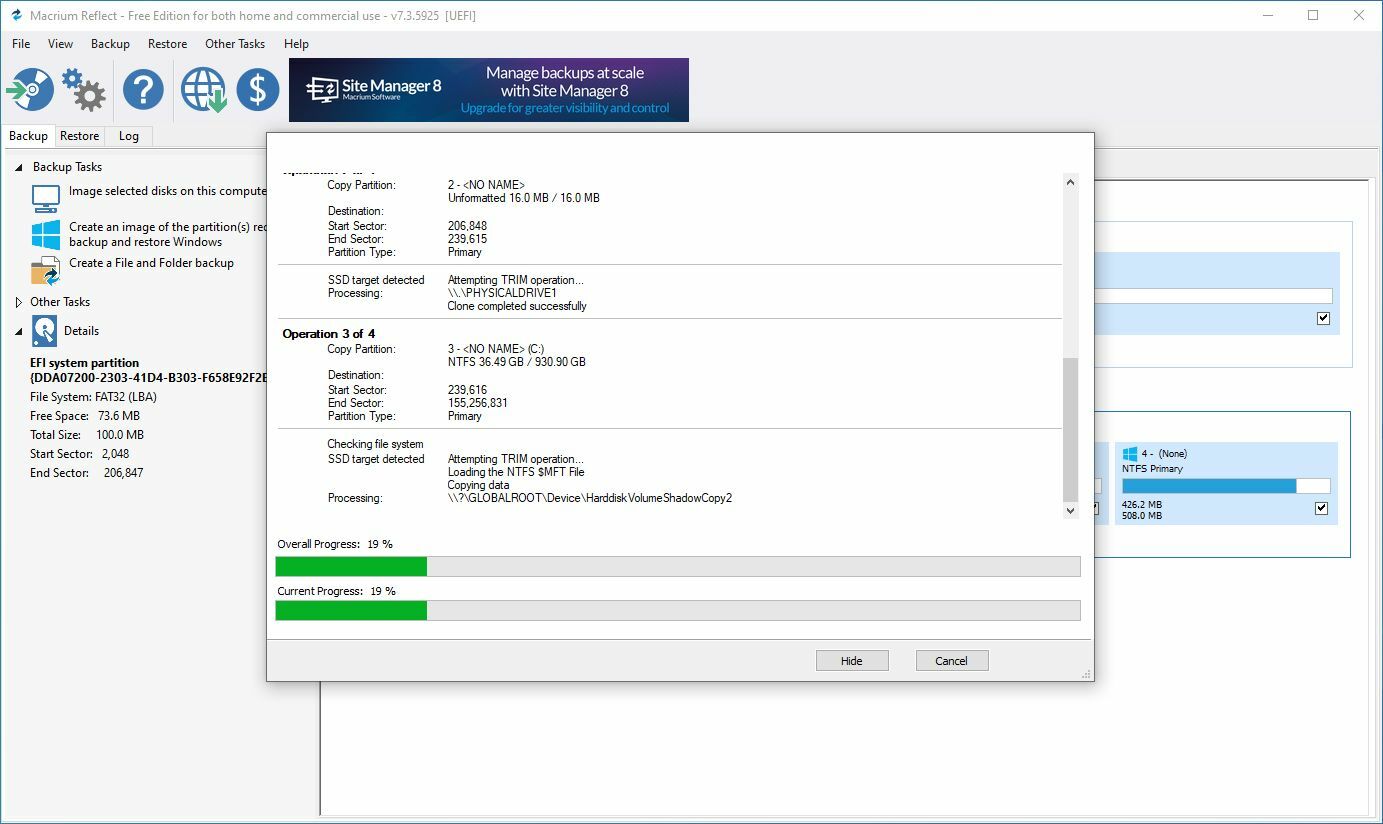Click the Checking file system label
The width and height of the screenshot is (1383, 824).
pyautogui.click(x=375, y=444)
